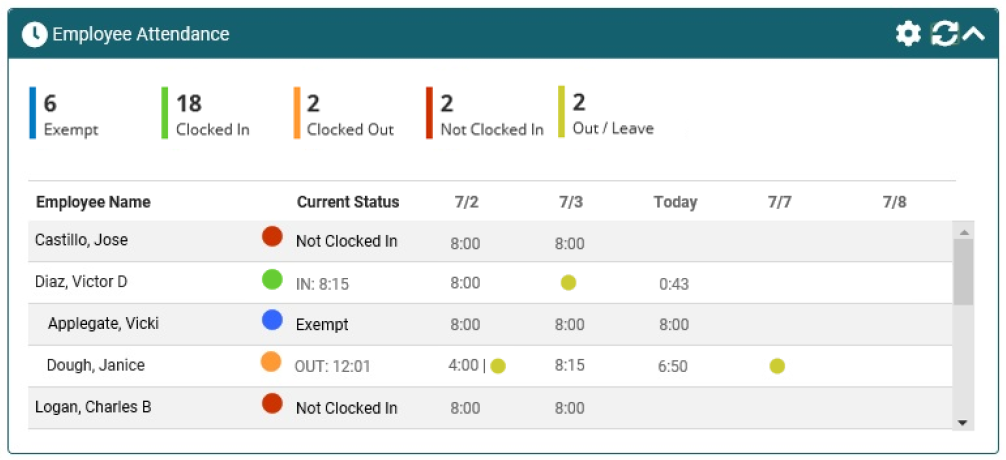This screenshot has height=460, width=1006.
Task: Open the widget settings gear
Action: [x=908, y=33]
